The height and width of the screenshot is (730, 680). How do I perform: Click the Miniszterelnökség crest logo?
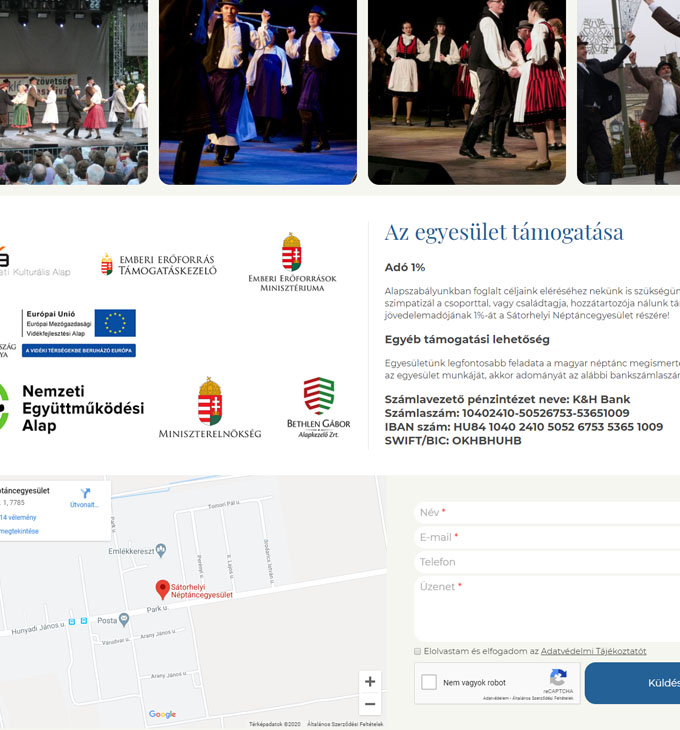(x=210, y=407)
